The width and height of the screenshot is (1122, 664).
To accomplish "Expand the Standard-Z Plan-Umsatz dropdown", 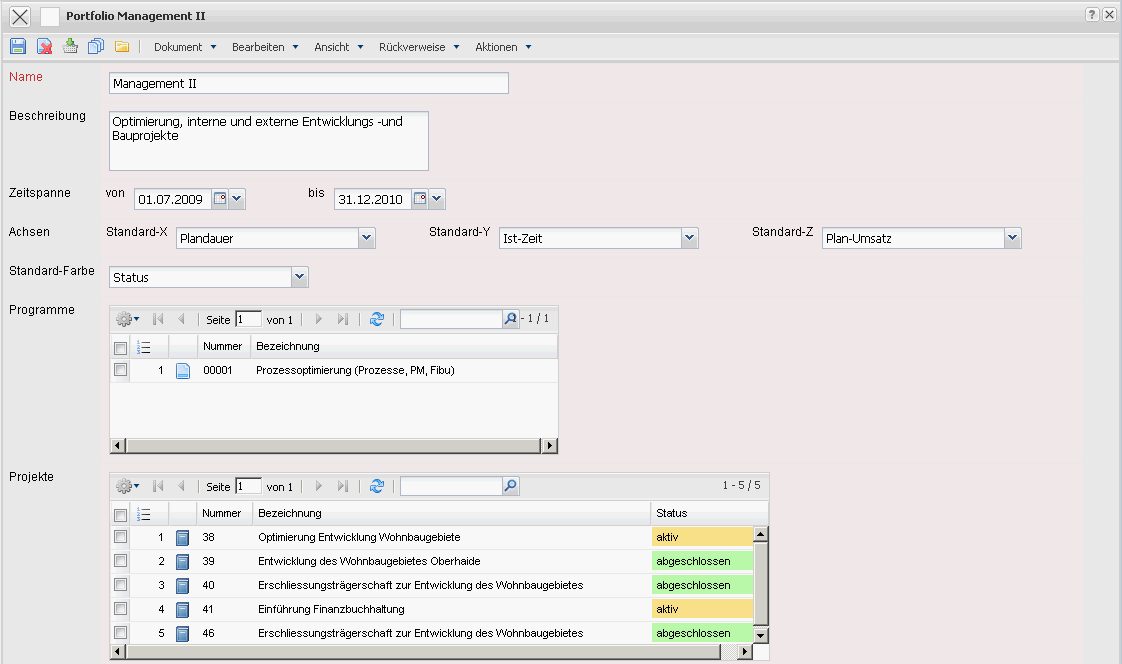I will point(1013,238).
